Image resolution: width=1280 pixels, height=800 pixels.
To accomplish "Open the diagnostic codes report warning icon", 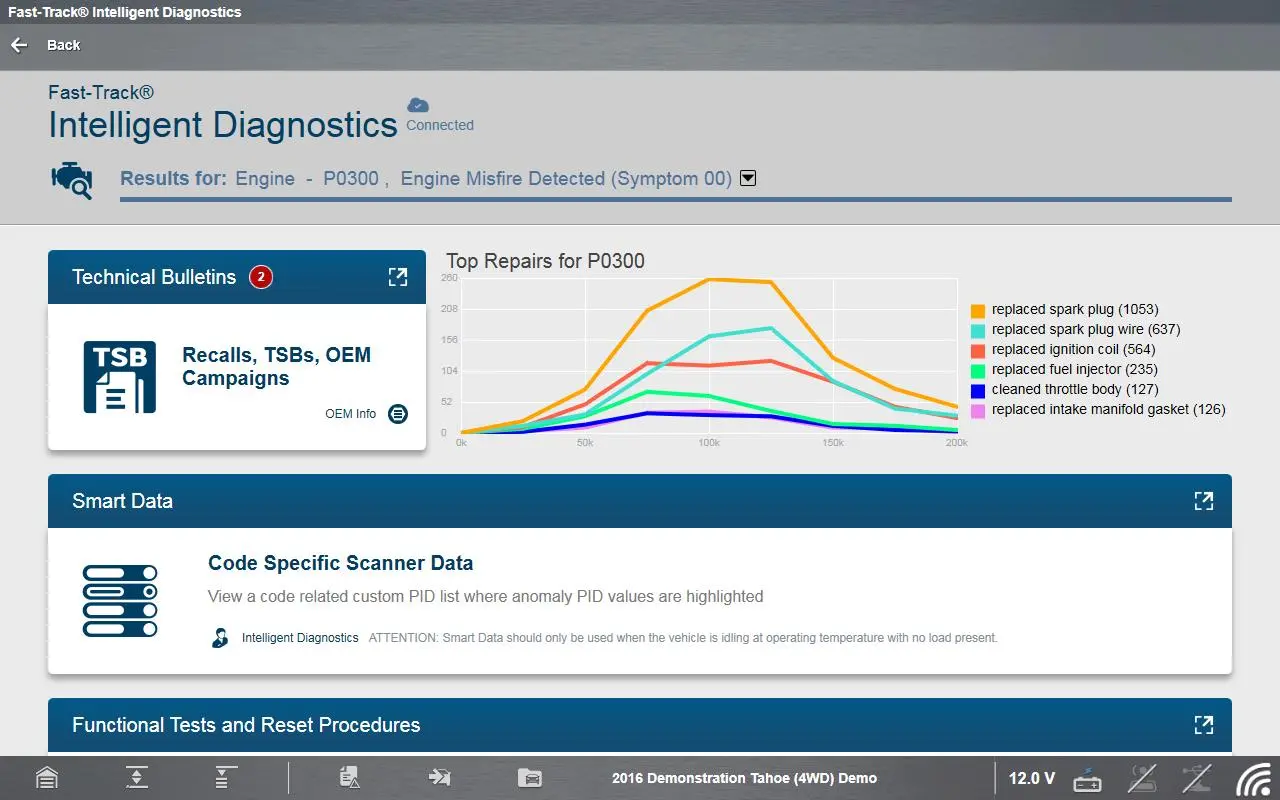I will (x=349, y=778).
